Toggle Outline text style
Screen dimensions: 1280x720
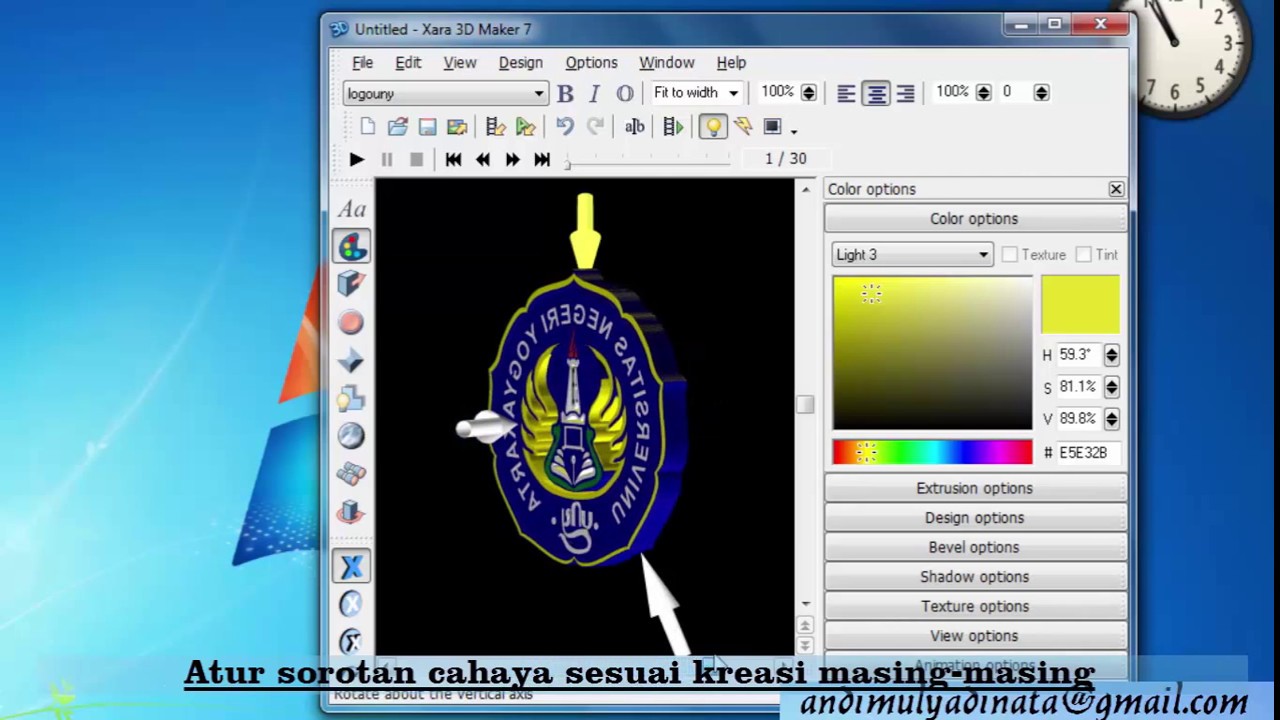coord(625,93)
